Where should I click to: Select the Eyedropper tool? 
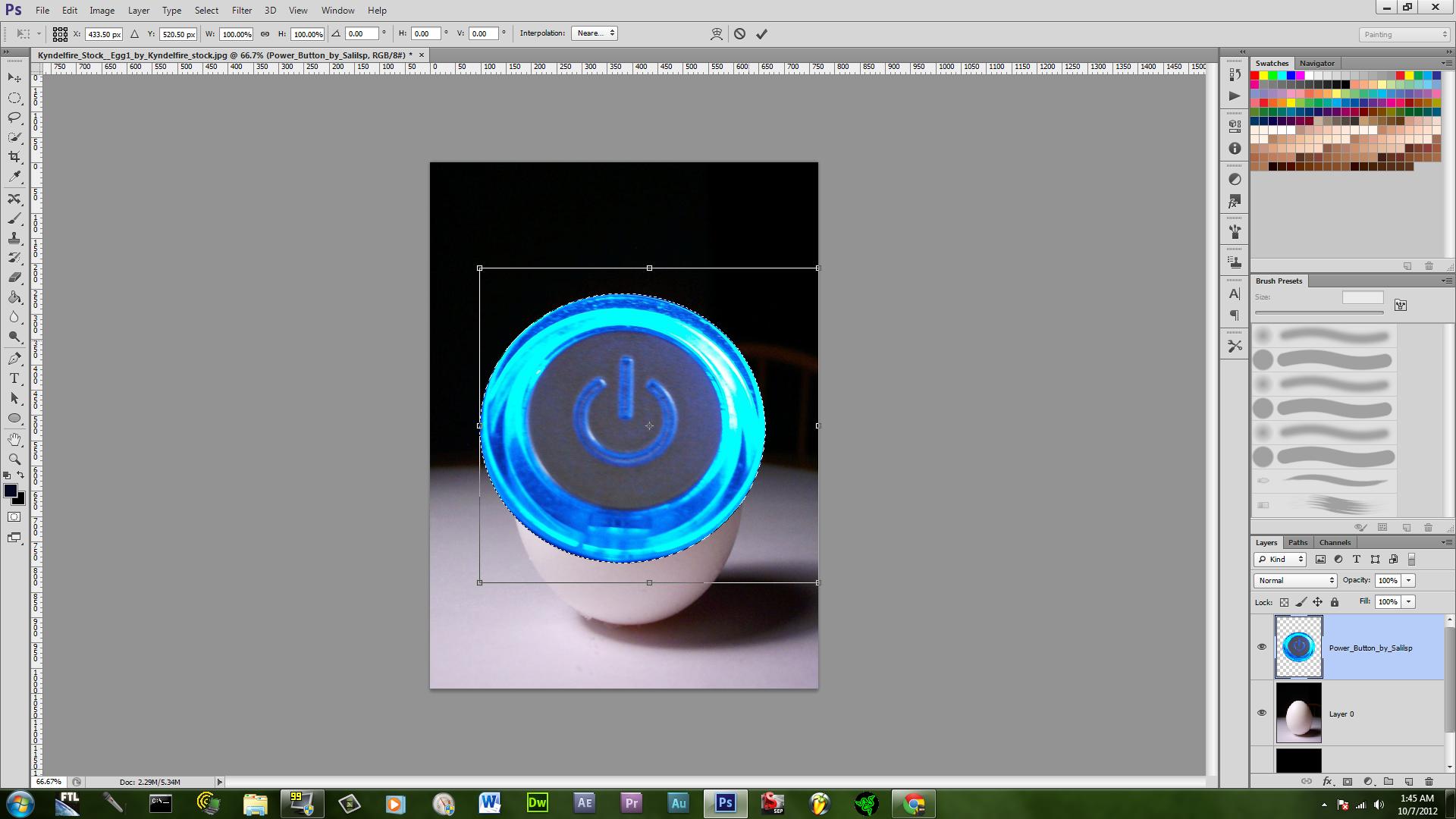pos(14,177)
